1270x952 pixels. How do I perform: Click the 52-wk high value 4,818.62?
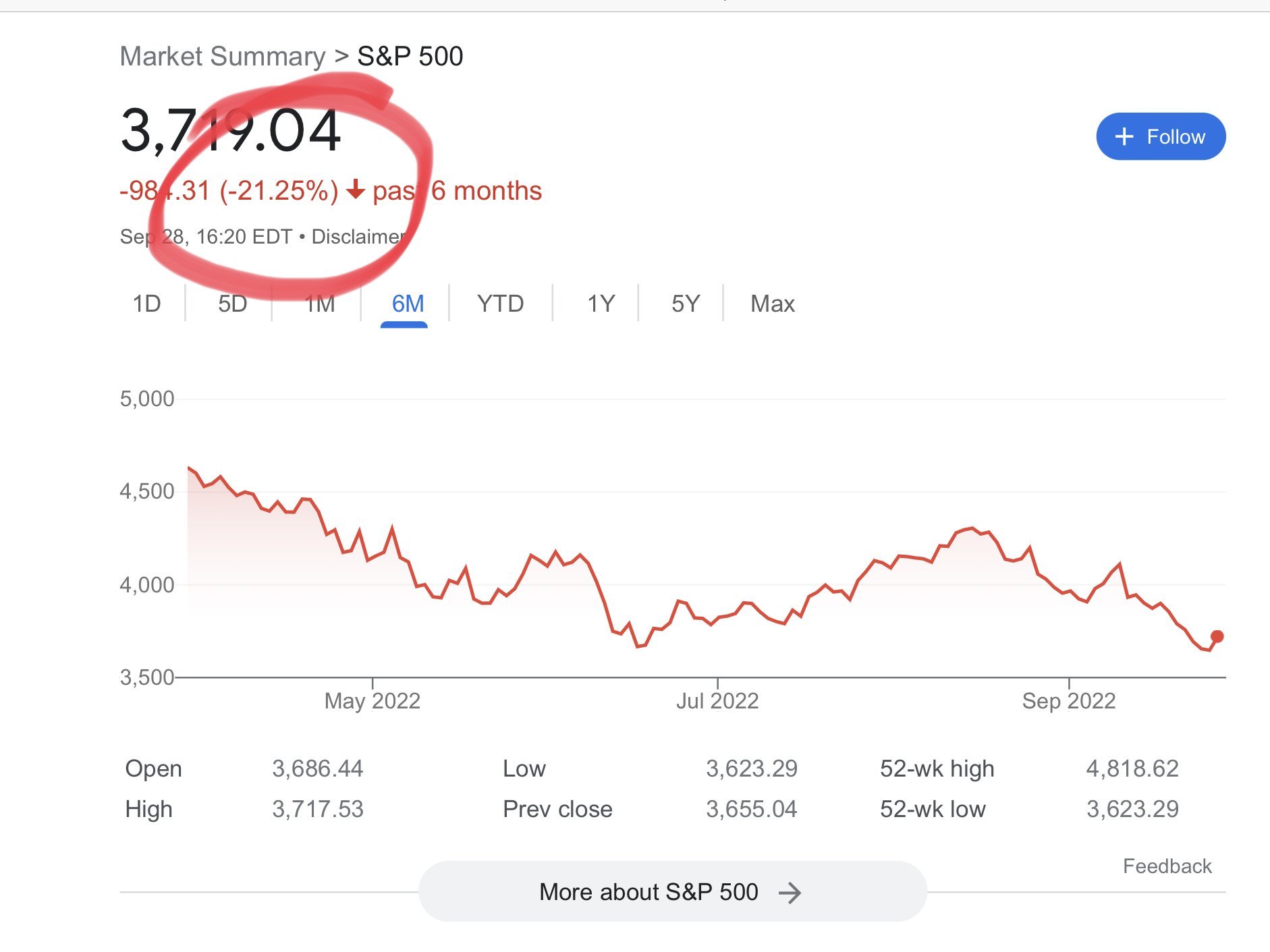(1132, 768)
